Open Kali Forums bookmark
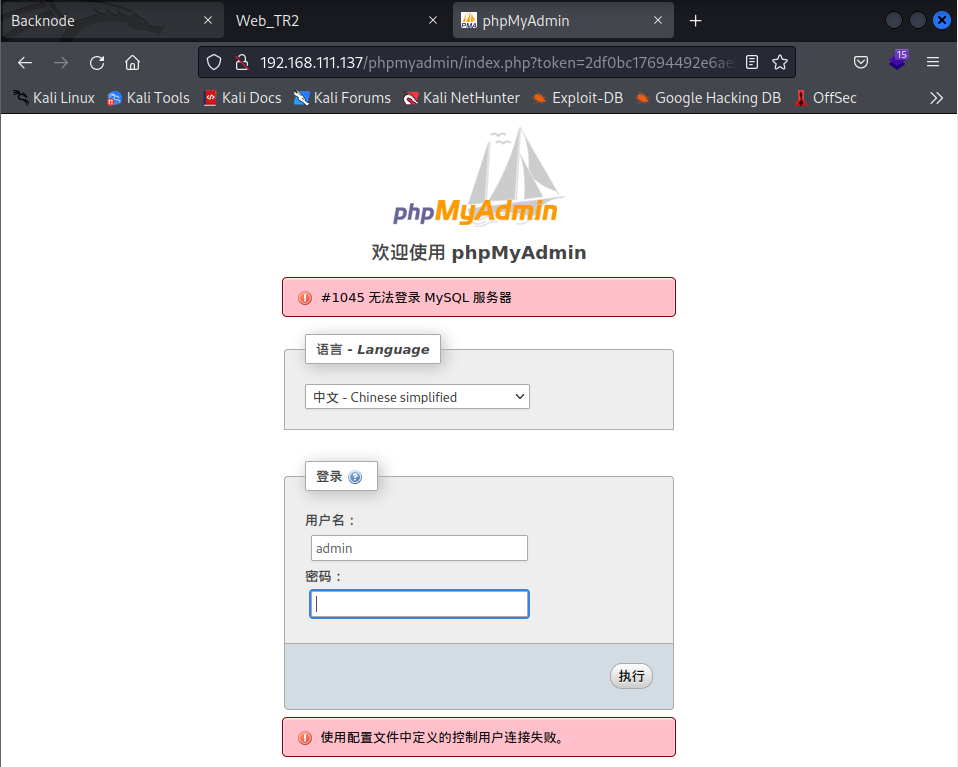958x767 pixels. coord(342,98)
